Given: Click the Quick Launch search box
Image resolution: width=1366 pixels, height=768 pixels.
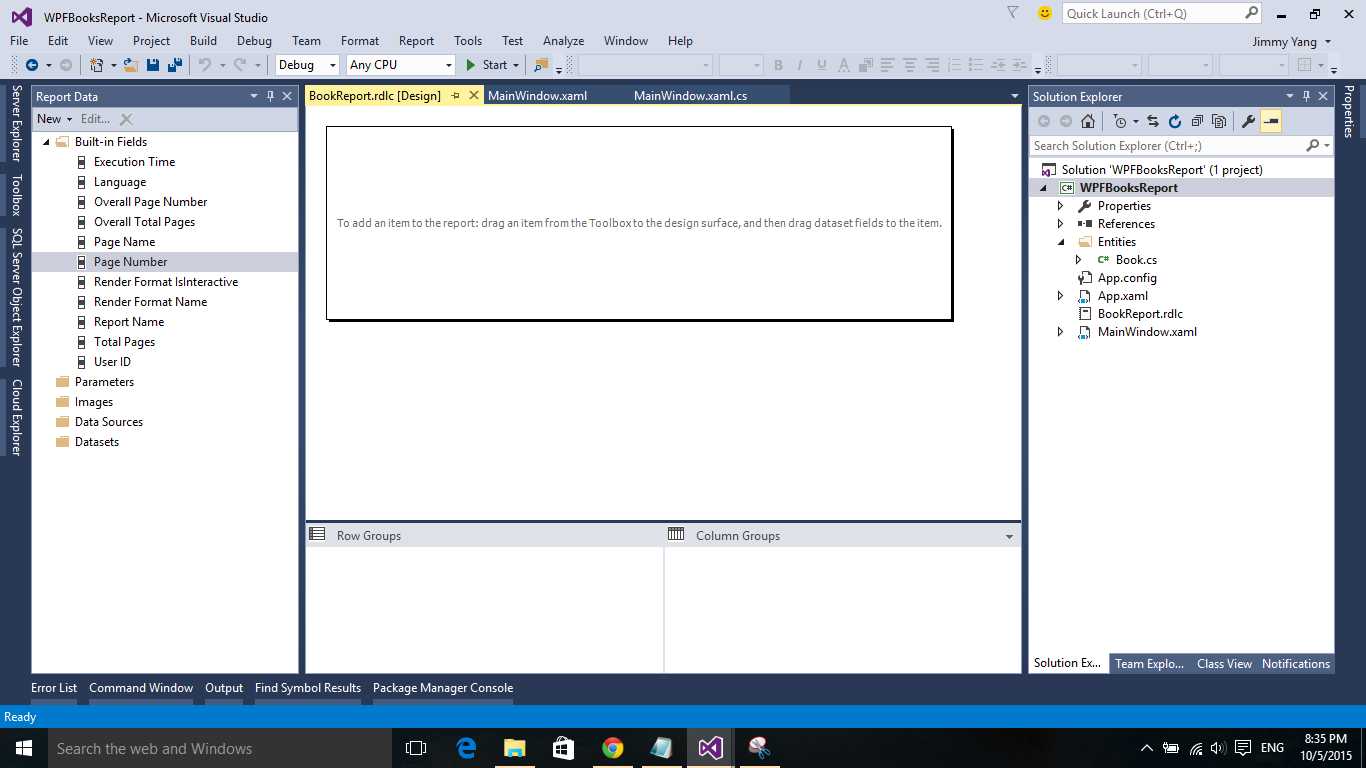Looking at the screenshot, I should (x=1162, y=13).
